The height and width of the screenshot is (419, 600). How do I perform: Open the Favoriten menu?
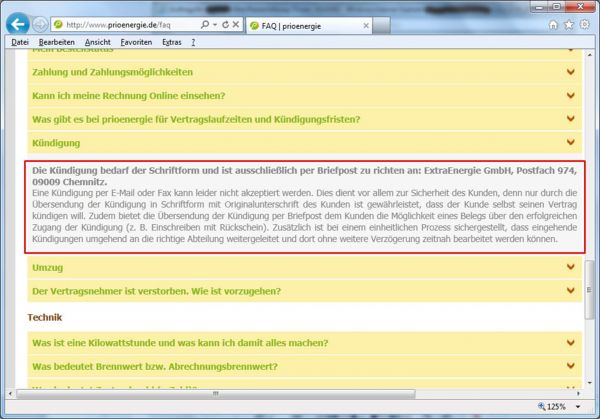click(136, 42)
